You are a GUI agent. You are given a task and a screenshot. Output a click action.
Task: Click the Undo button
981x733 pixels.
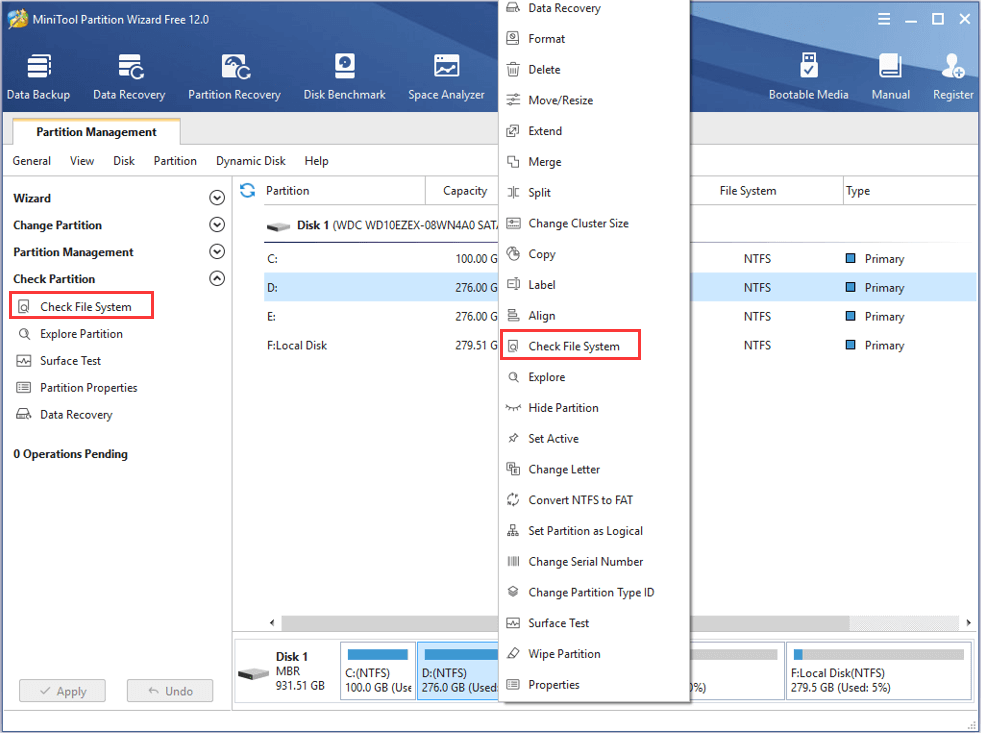pos(170,691)
